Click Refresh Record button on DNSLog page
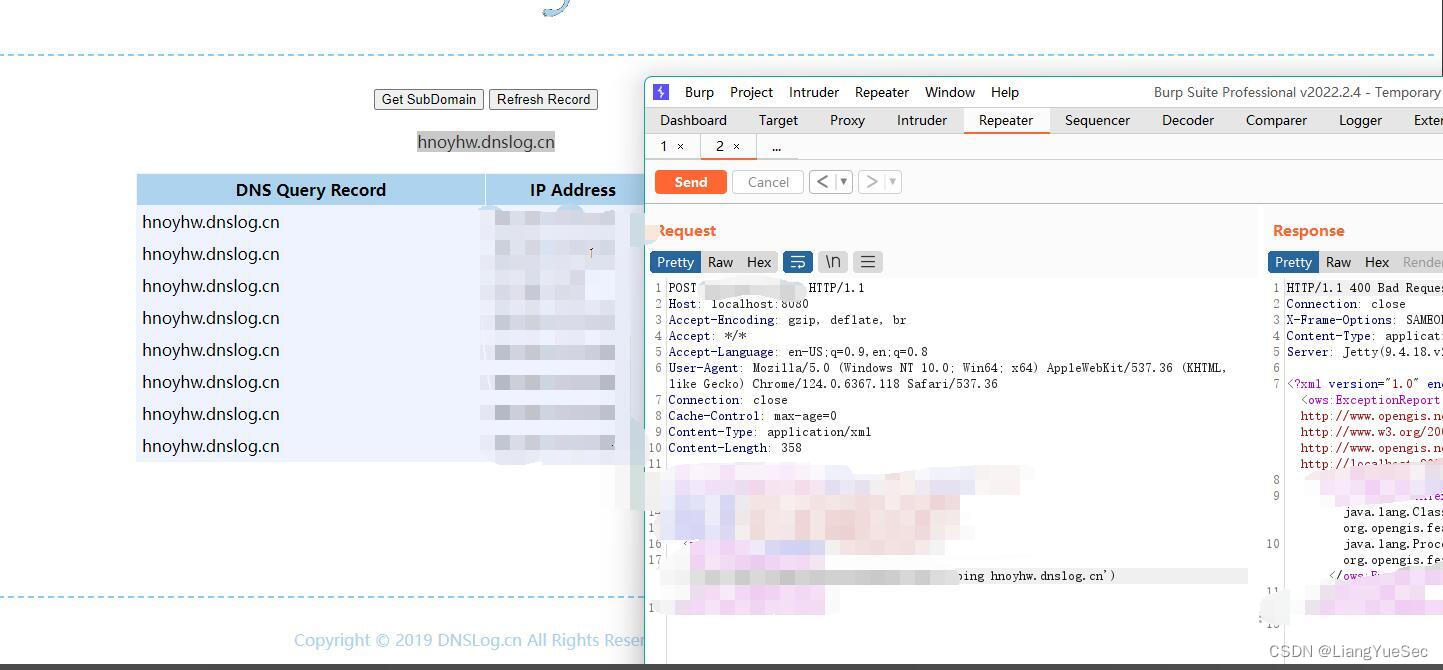 [543, 99]
